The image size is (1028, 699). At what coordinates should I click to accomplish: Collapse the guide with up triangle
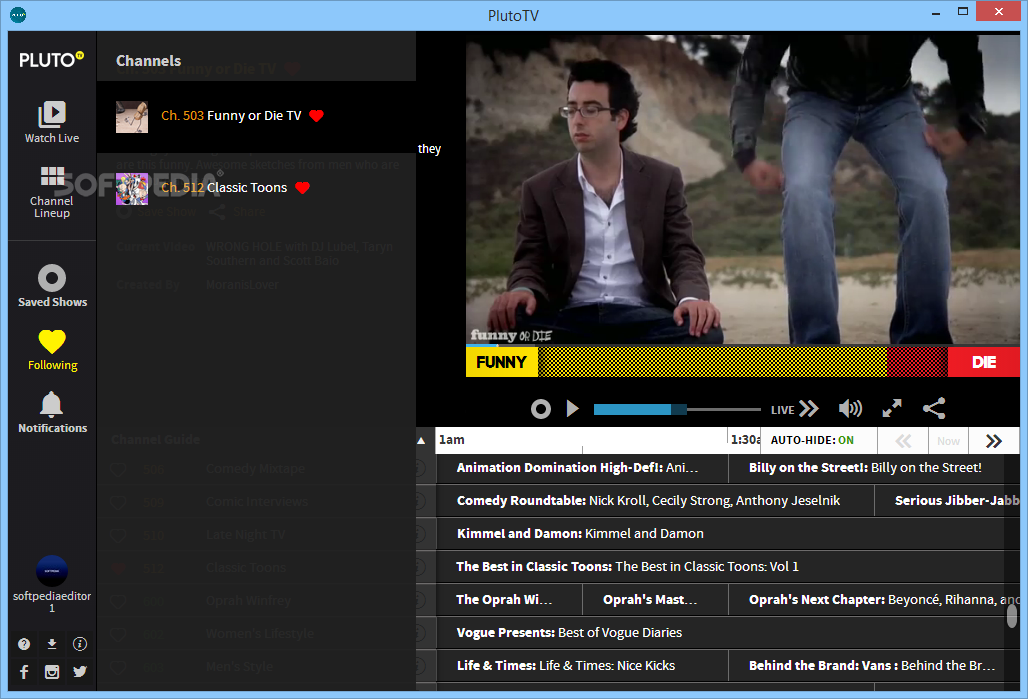coord(421,441)
